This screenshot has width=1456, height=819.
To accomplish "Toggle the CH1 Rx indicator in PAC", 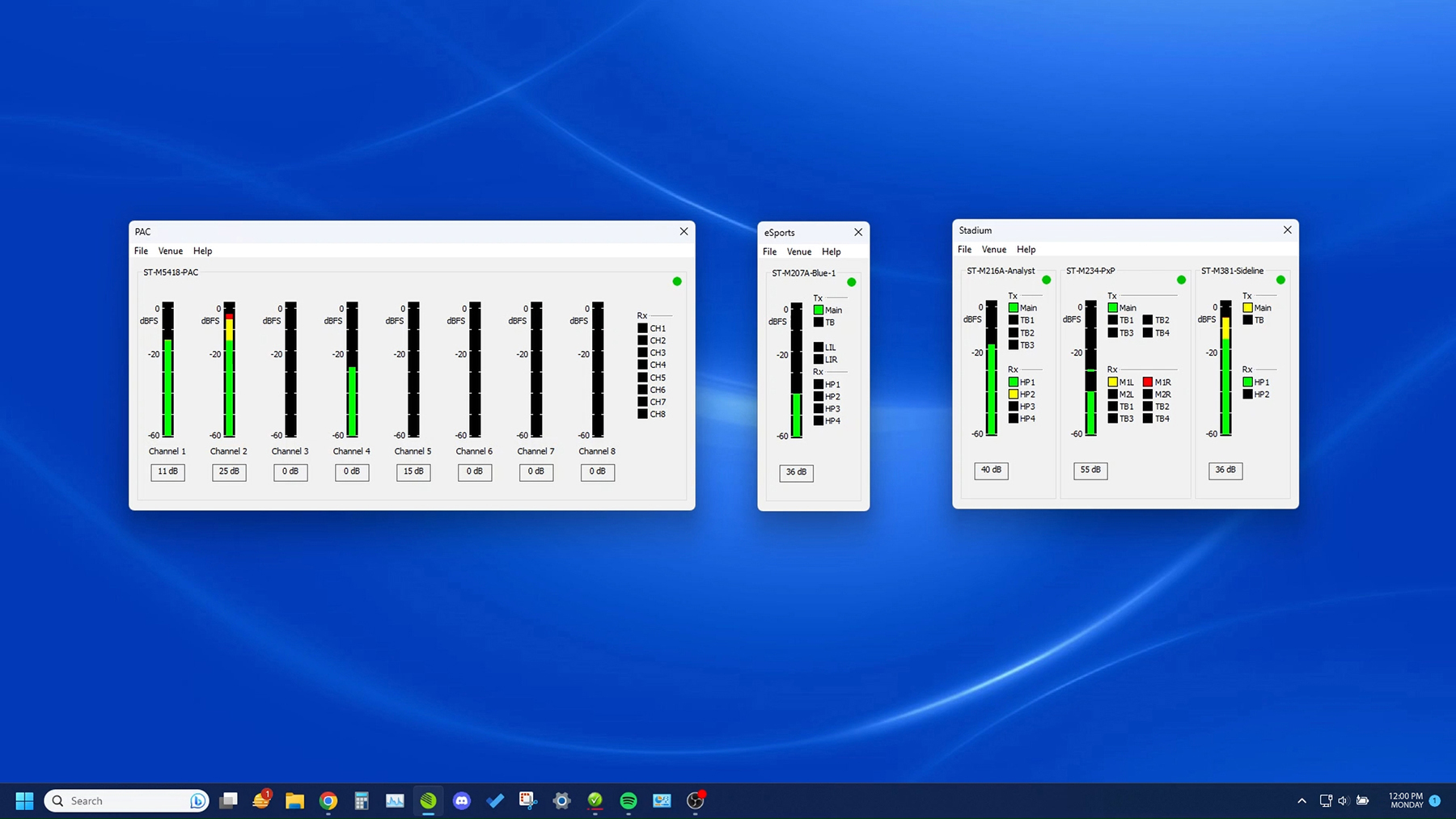I will click(642, 328).
